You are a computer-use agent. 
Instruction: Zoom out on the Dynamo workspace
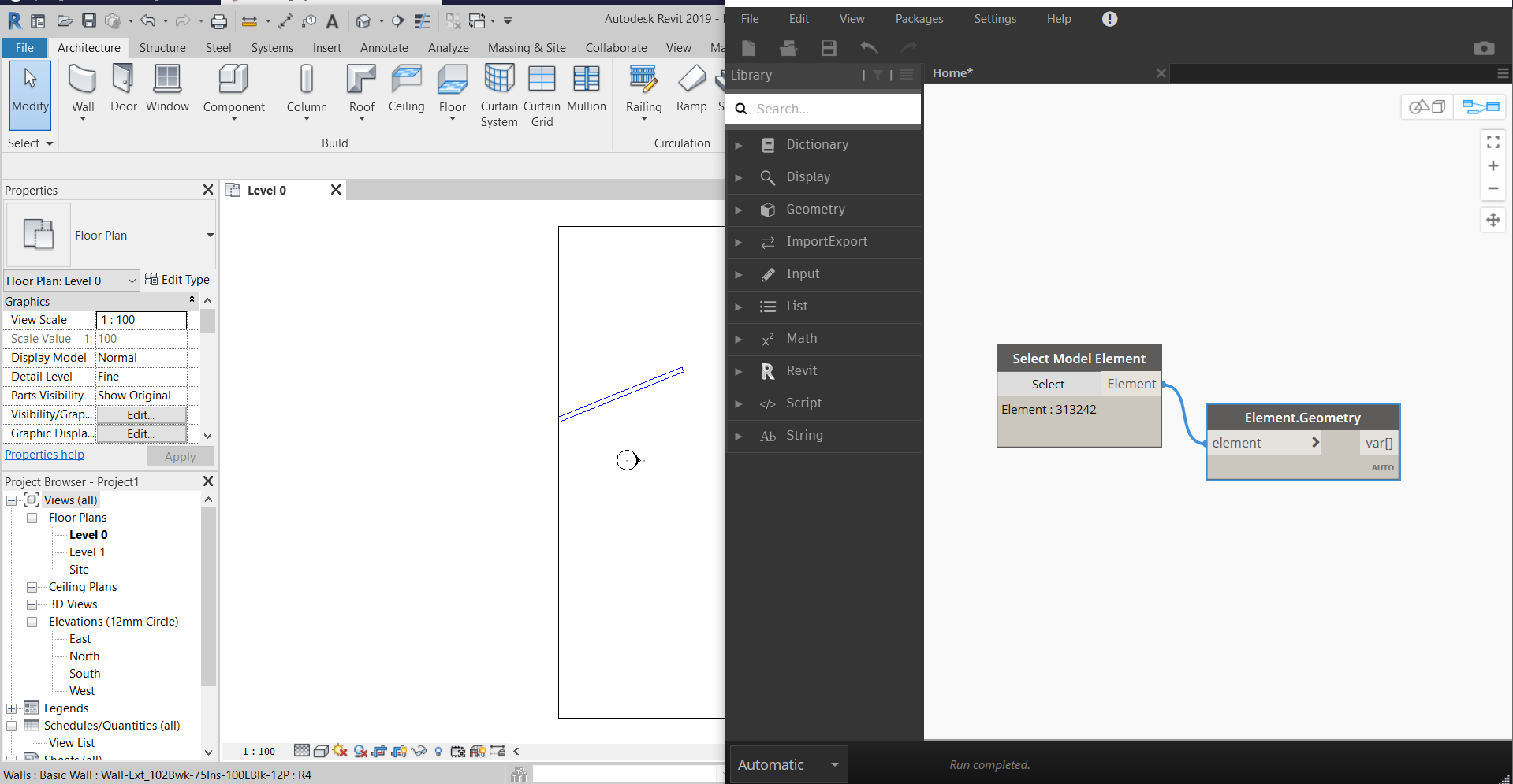(x=1493, y=188)
